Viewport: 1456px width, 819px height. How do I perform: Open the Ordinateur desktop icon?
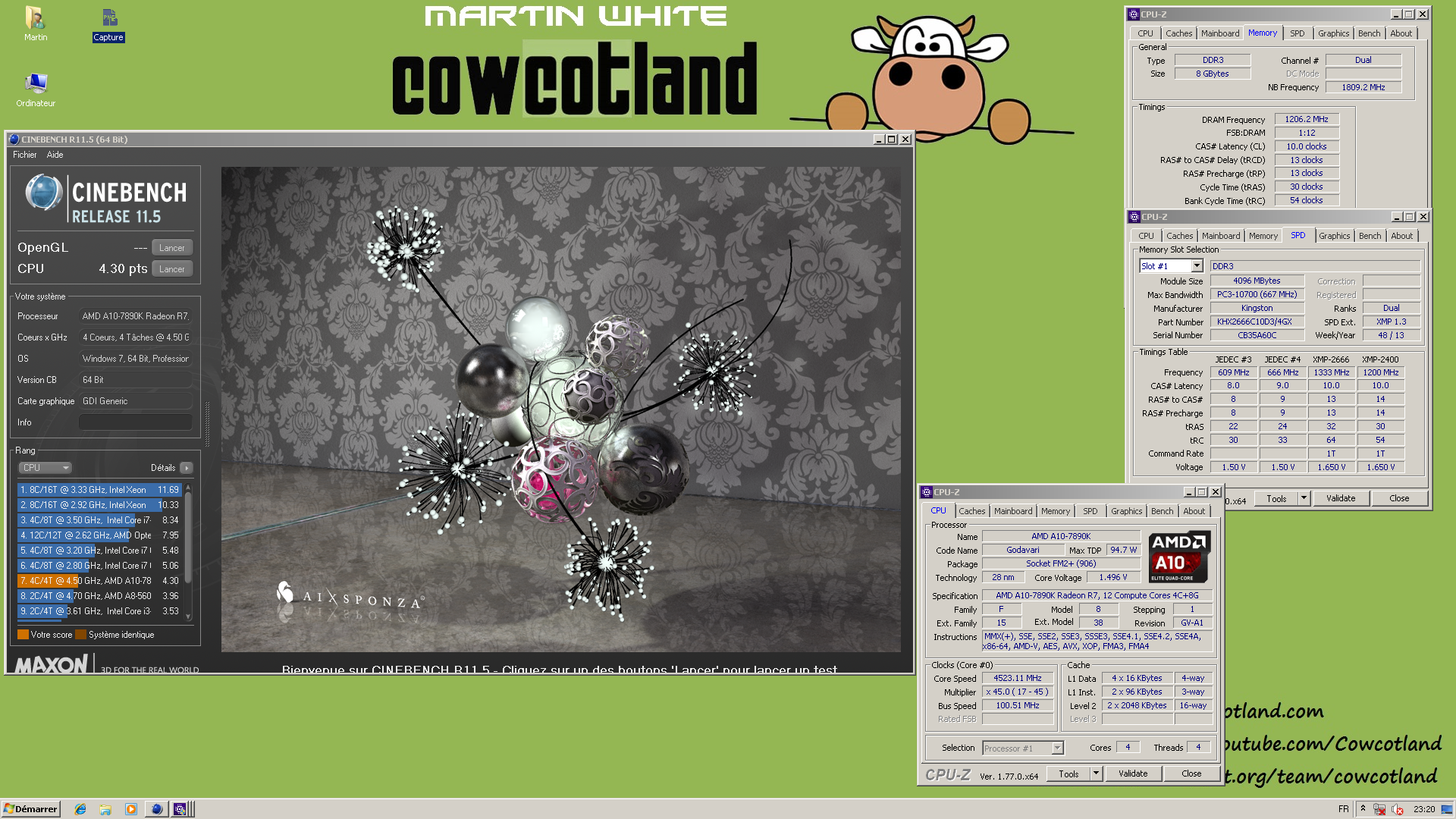pyautogui.click(x=36, y=89)
